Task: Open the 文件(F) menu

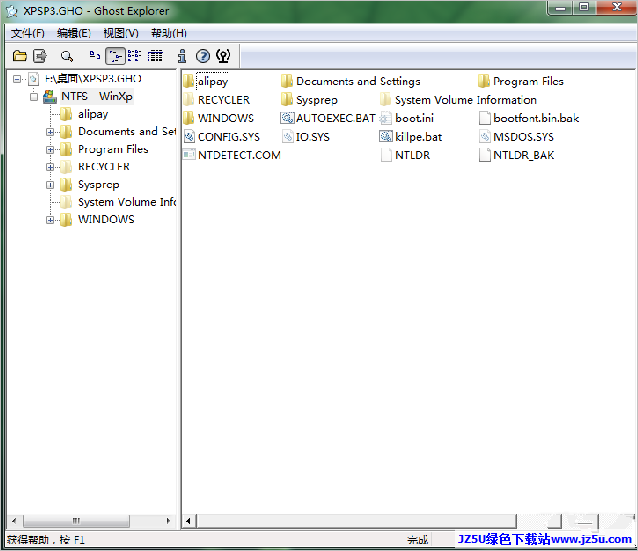Action: pos(28,33)
